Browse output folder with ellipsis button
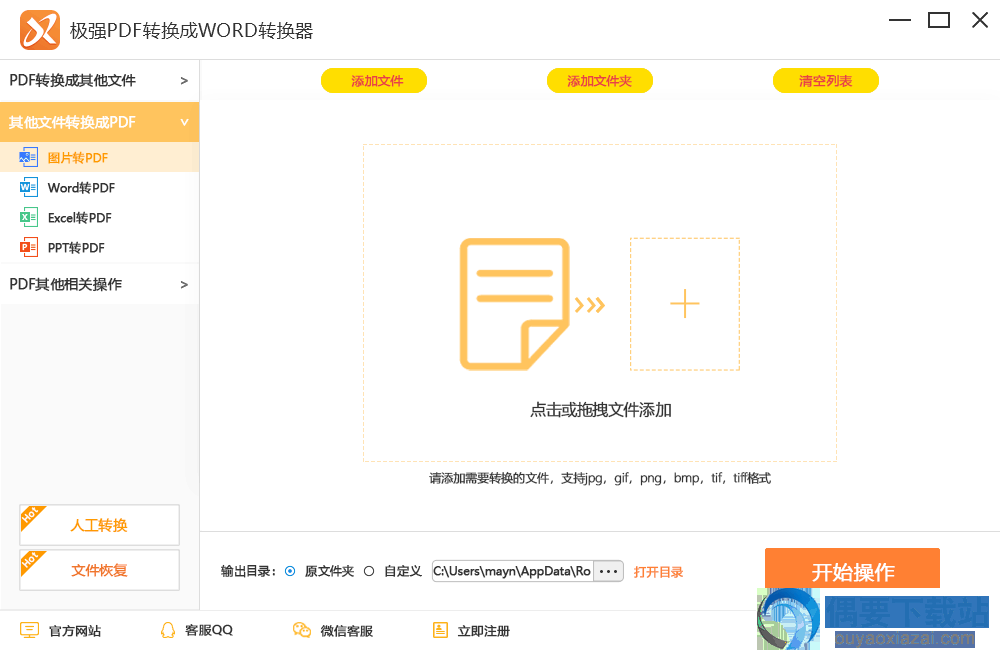This screenshot has width=1000, height=650. click(608, 571)
